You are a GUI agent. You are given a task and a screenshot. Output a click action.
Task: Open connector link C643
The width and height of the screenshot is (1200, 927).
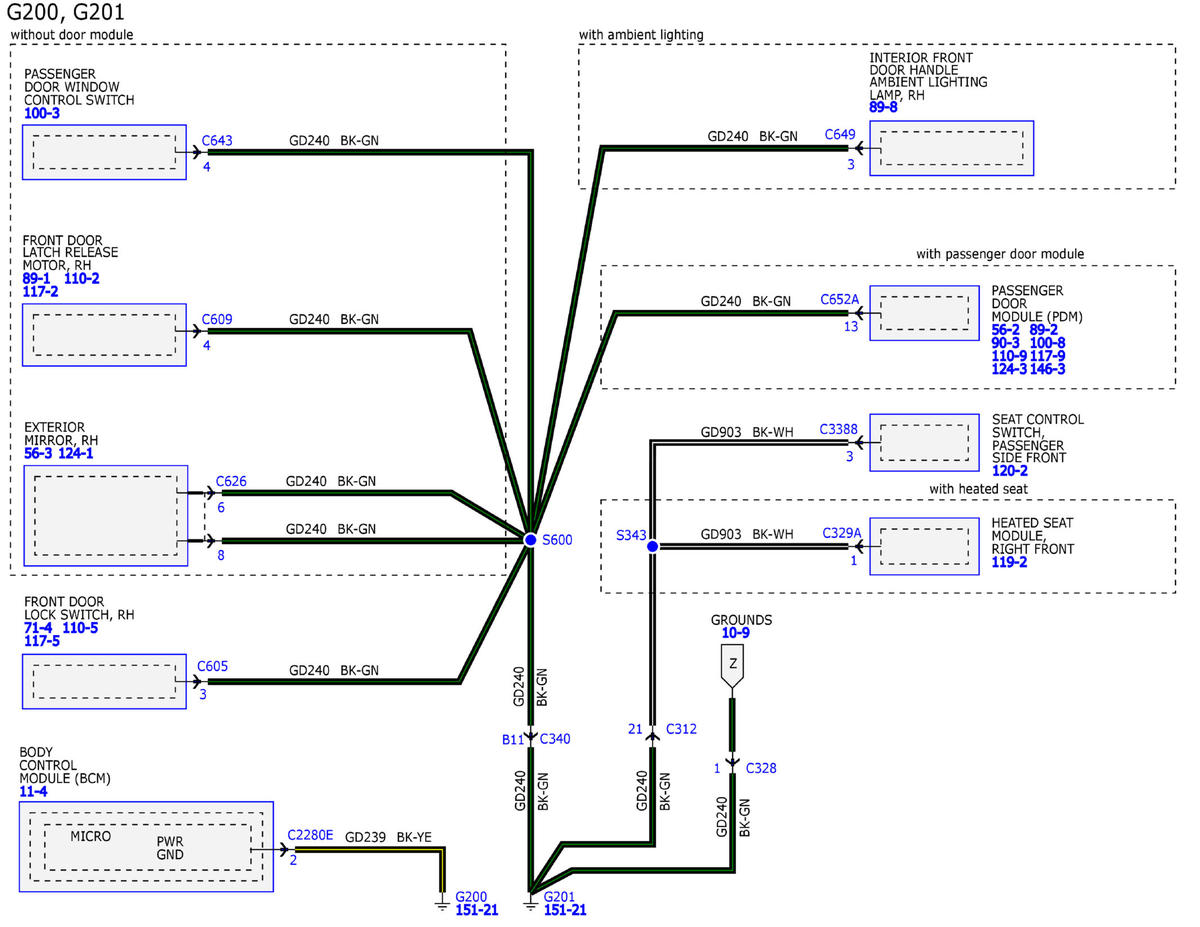point(217,141)
